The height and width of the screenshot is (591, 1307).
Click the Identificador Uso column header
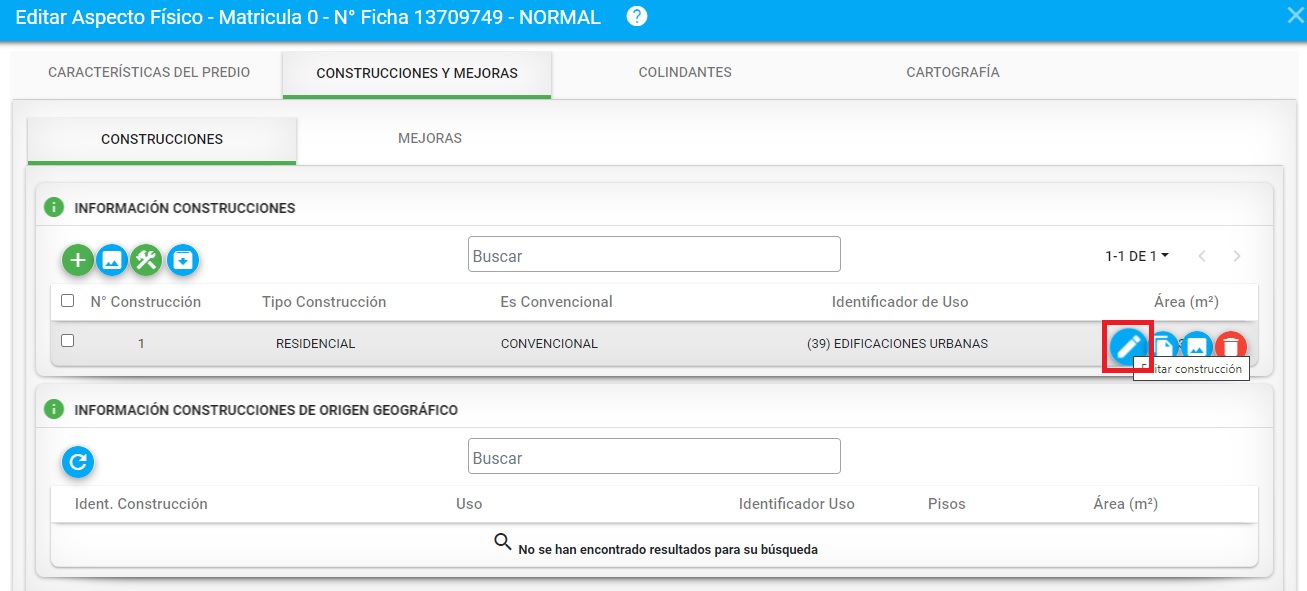tap(797, 504)
